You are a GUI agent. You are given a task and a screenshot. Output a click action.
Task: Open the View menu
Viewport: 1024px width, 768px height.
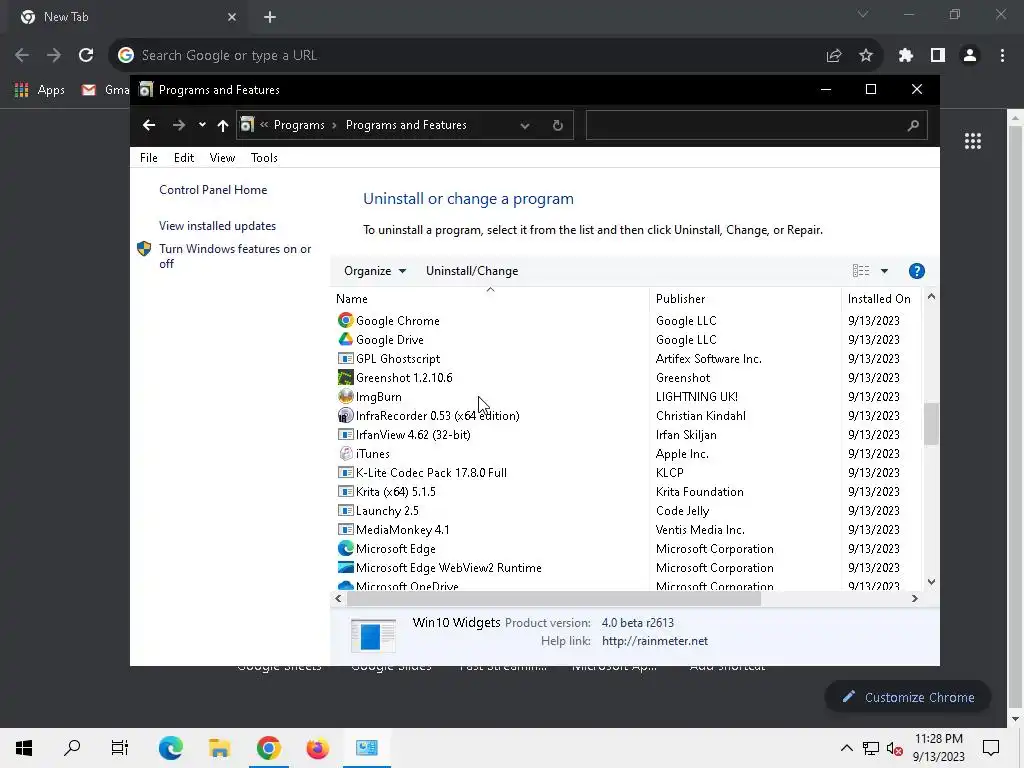coord(222,157)
